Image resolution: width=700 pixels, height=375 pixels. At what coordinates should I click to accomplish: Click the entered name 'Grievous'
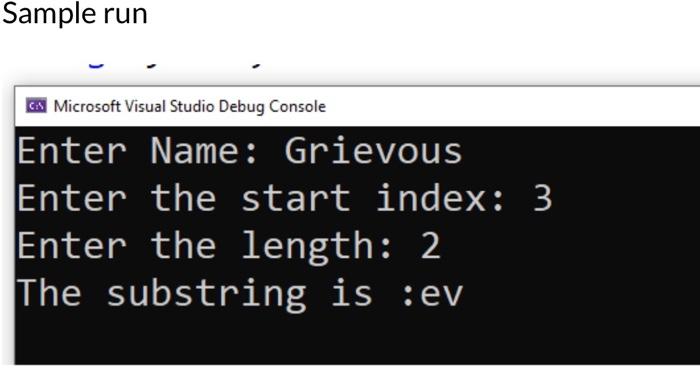pyautogui.click(x=373, y=151)
